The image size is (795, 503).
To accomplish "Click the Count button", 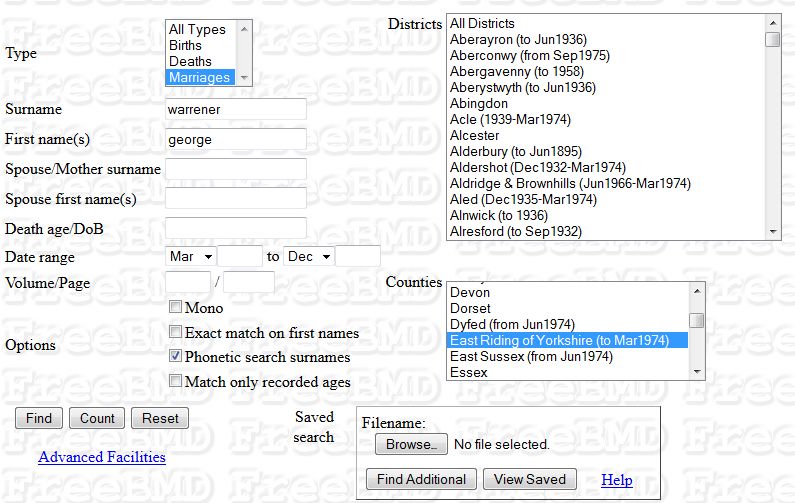I will coord(97,418).
